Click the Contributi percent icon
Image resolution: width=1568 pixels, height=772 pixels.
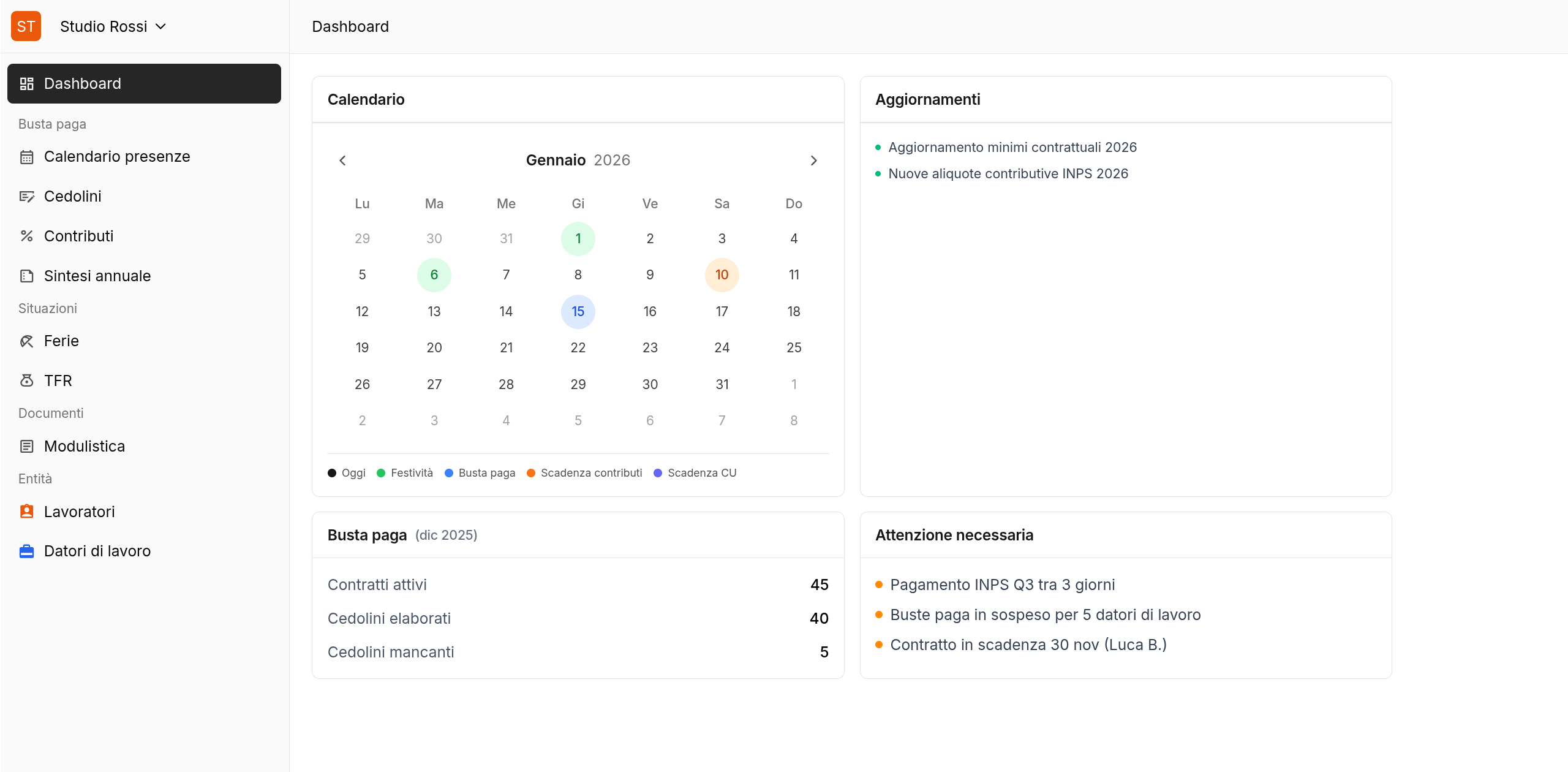(26, 237)
